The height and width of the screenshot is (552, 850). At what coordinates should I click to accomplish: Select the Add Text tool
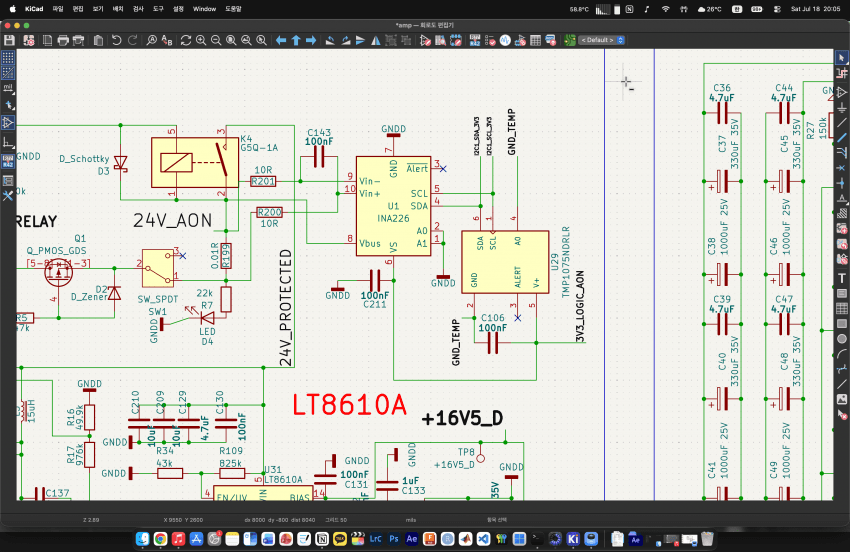(x=841, y=278)
